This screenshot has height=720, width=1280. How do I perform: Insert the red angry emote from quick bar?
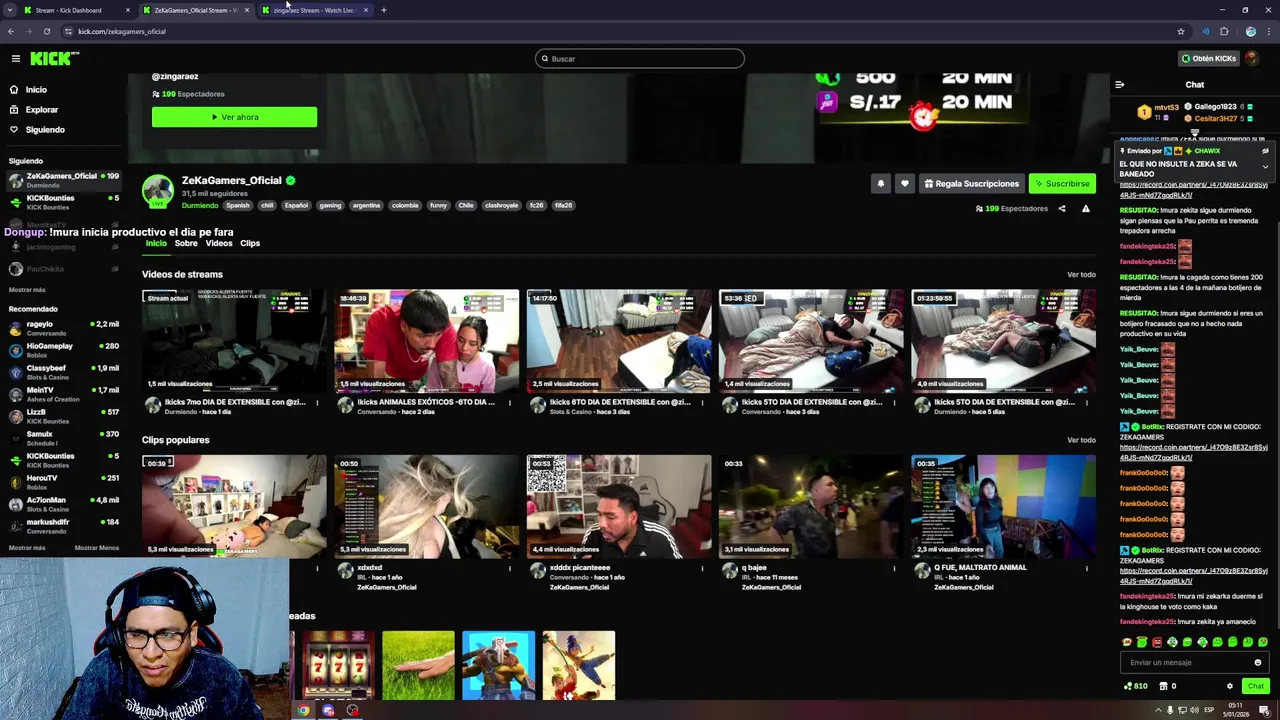(1157, 643)
